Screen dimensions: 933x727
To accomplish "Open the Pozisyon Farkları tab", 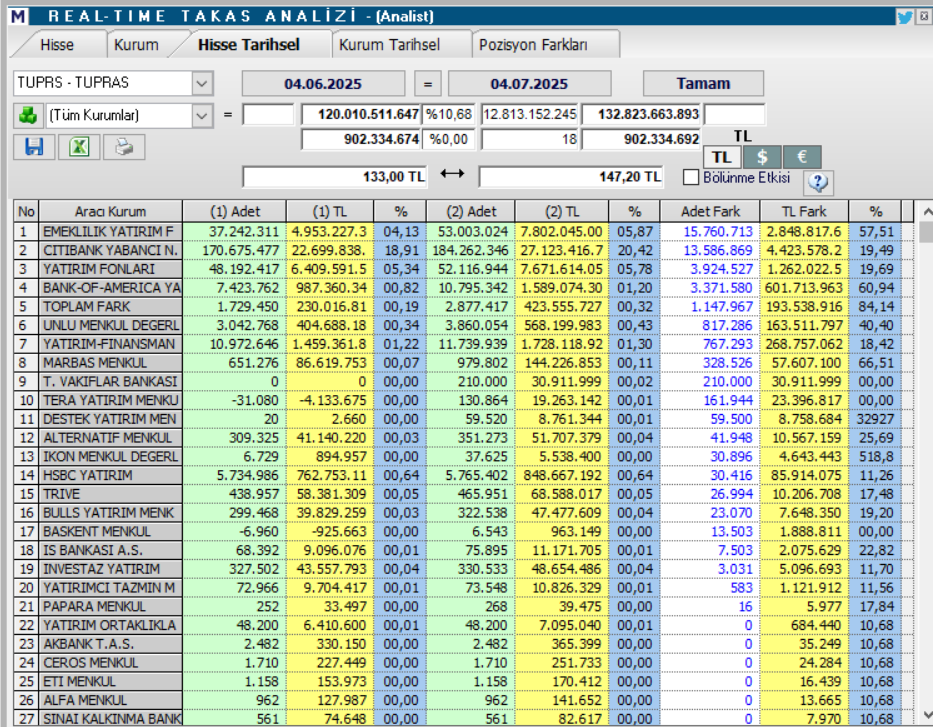I will point(533,45).
